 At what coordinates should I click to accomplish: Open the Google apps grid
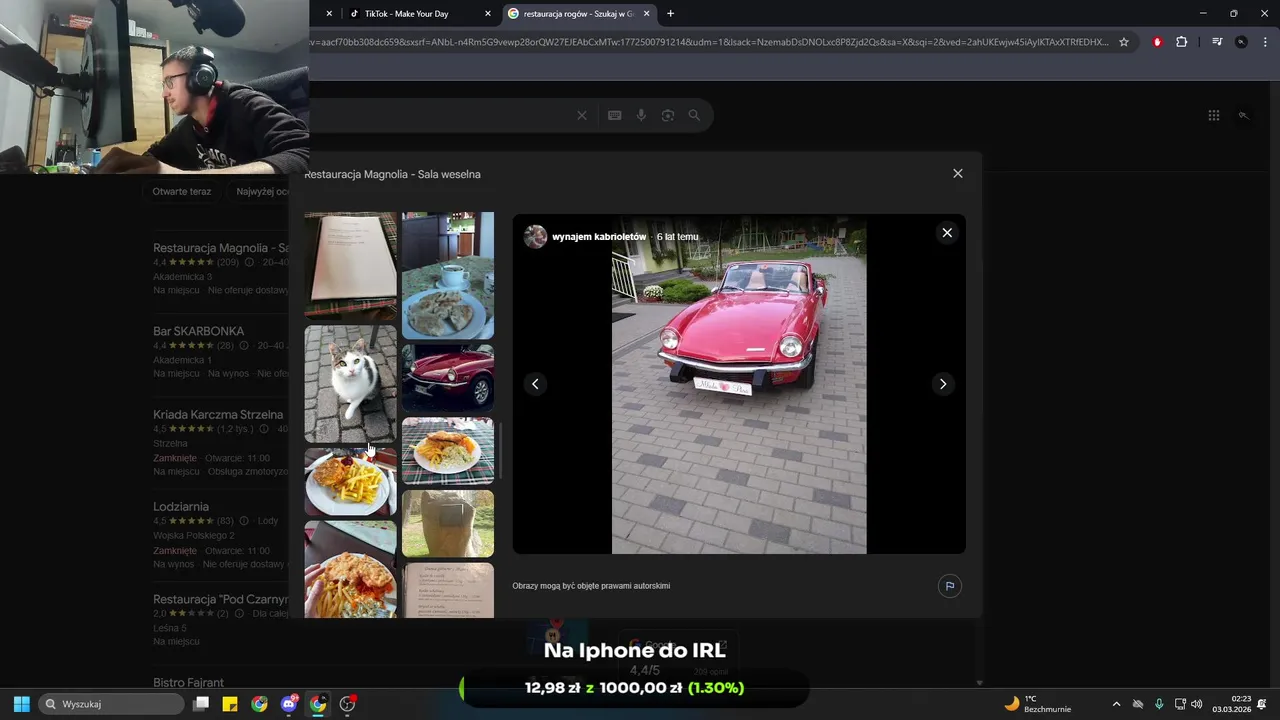coord(1214,115)
